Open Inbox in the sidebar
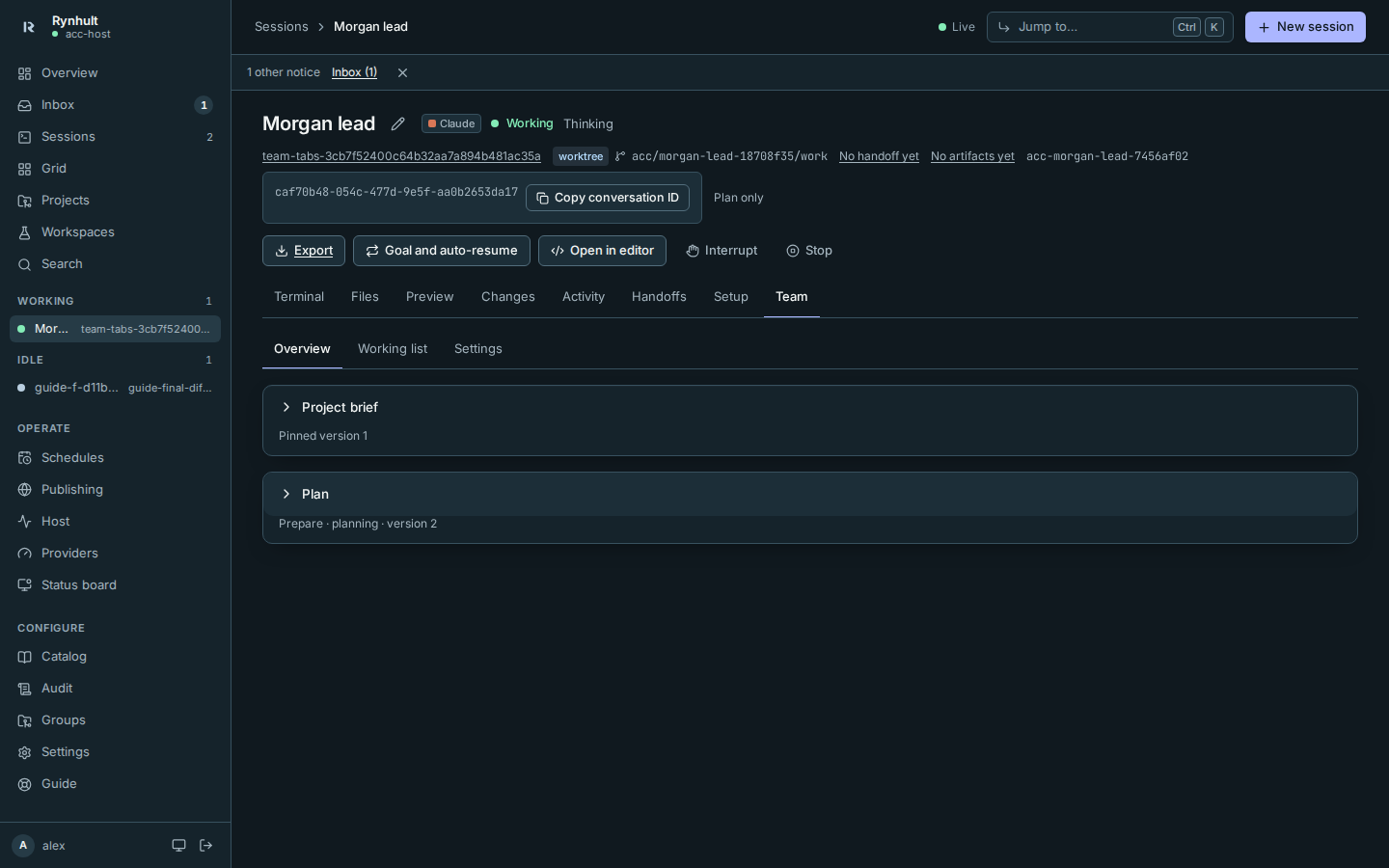 [115, 105]
